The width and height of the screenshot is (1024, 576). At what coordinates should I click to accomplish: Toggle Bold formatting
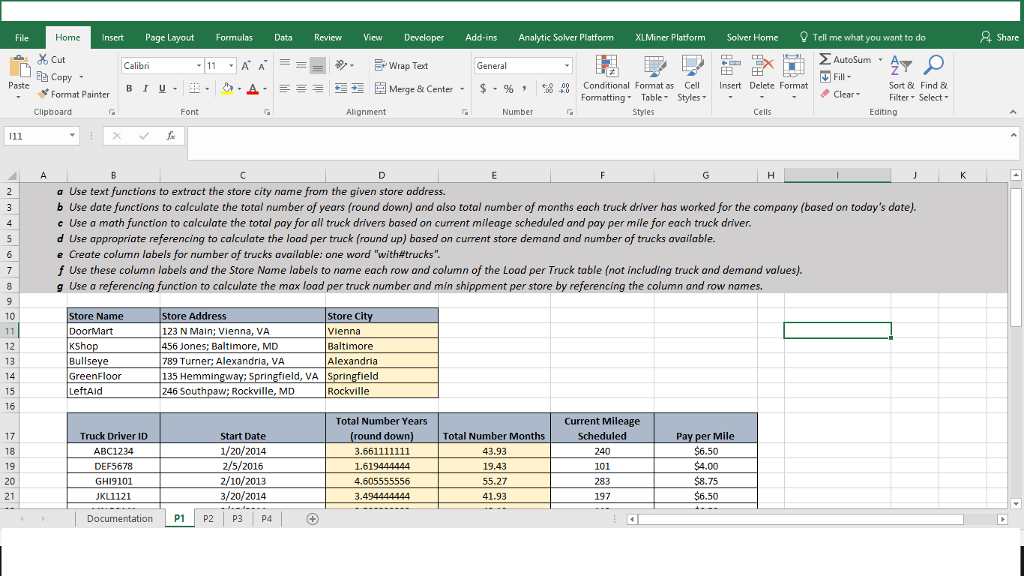pos(129,89)
